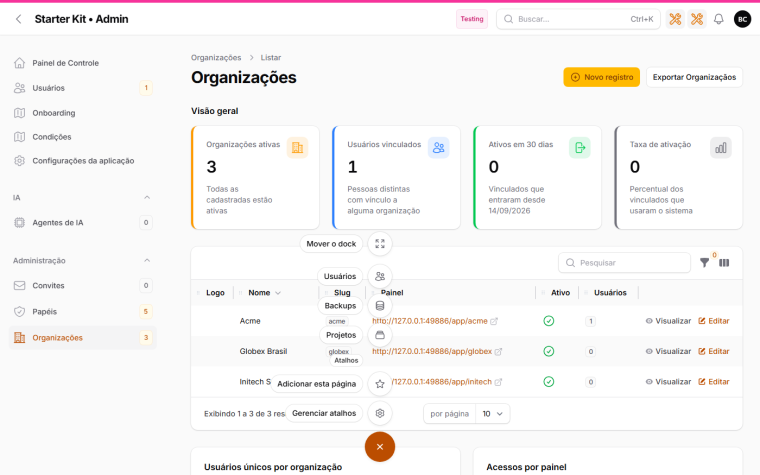Viewport: 760px width, 475px height.
Task: Select Organizações in the sidebar
Action: coord(82,338)
